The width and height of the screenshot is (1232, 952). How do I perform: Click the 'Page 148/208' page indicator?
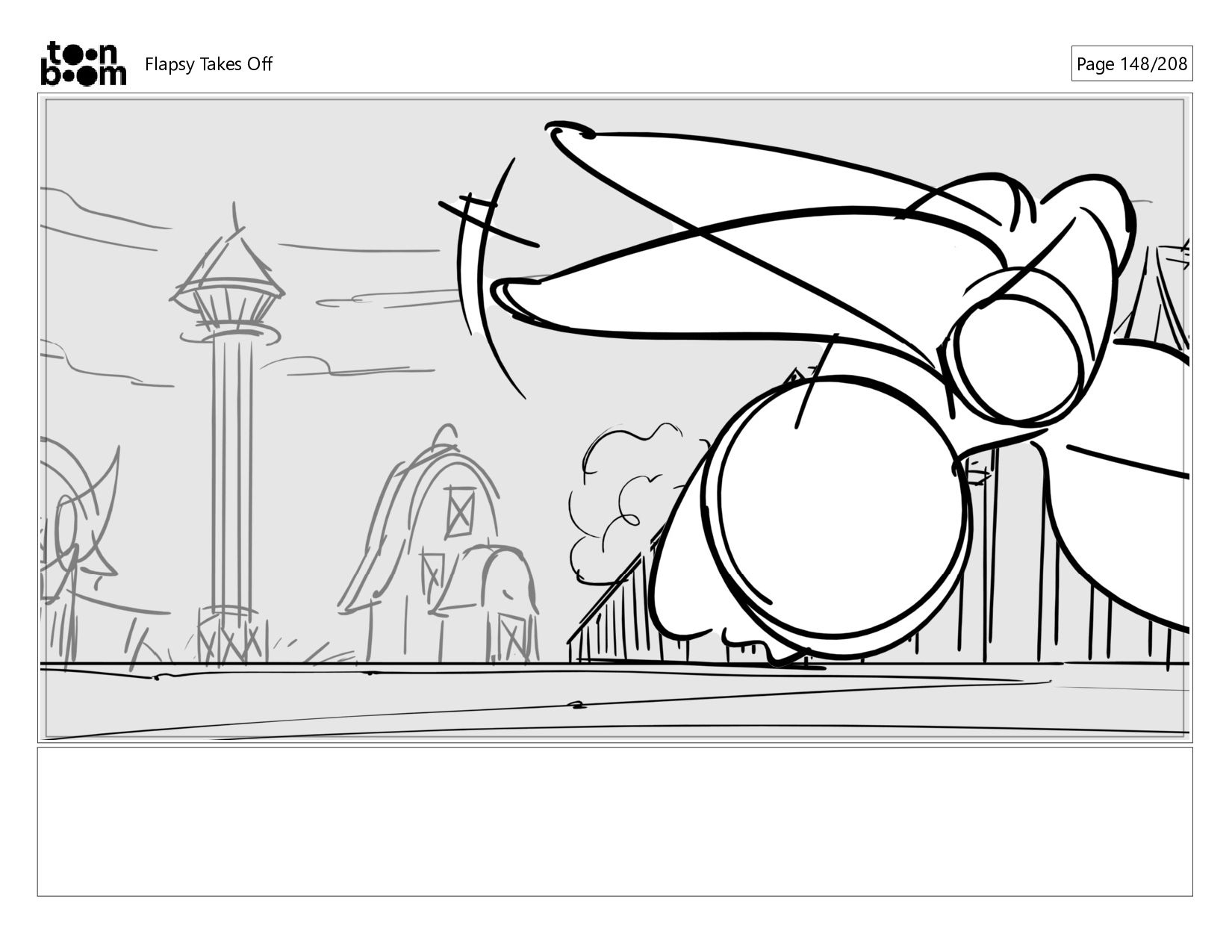1132,63
